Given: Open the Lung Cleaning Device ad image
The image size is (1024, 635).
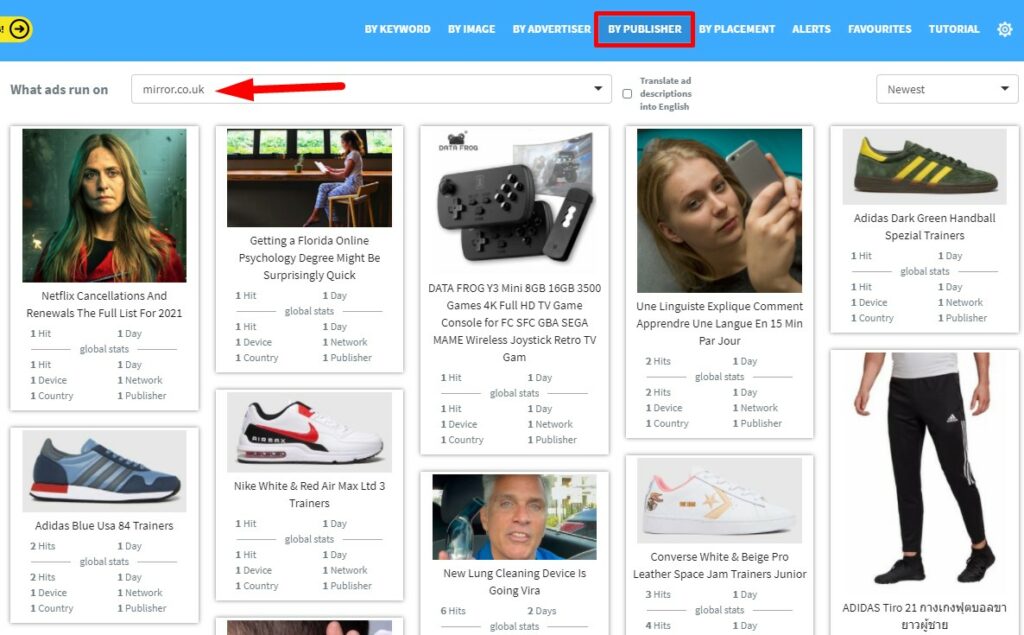Looking at the screenshot, I should (515, 517).
